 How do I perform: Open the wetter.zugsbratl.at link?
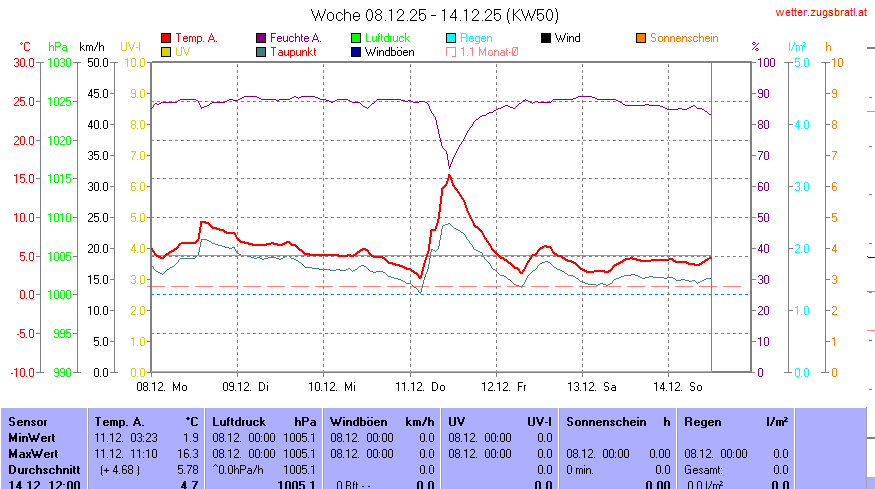coord(821,12)
